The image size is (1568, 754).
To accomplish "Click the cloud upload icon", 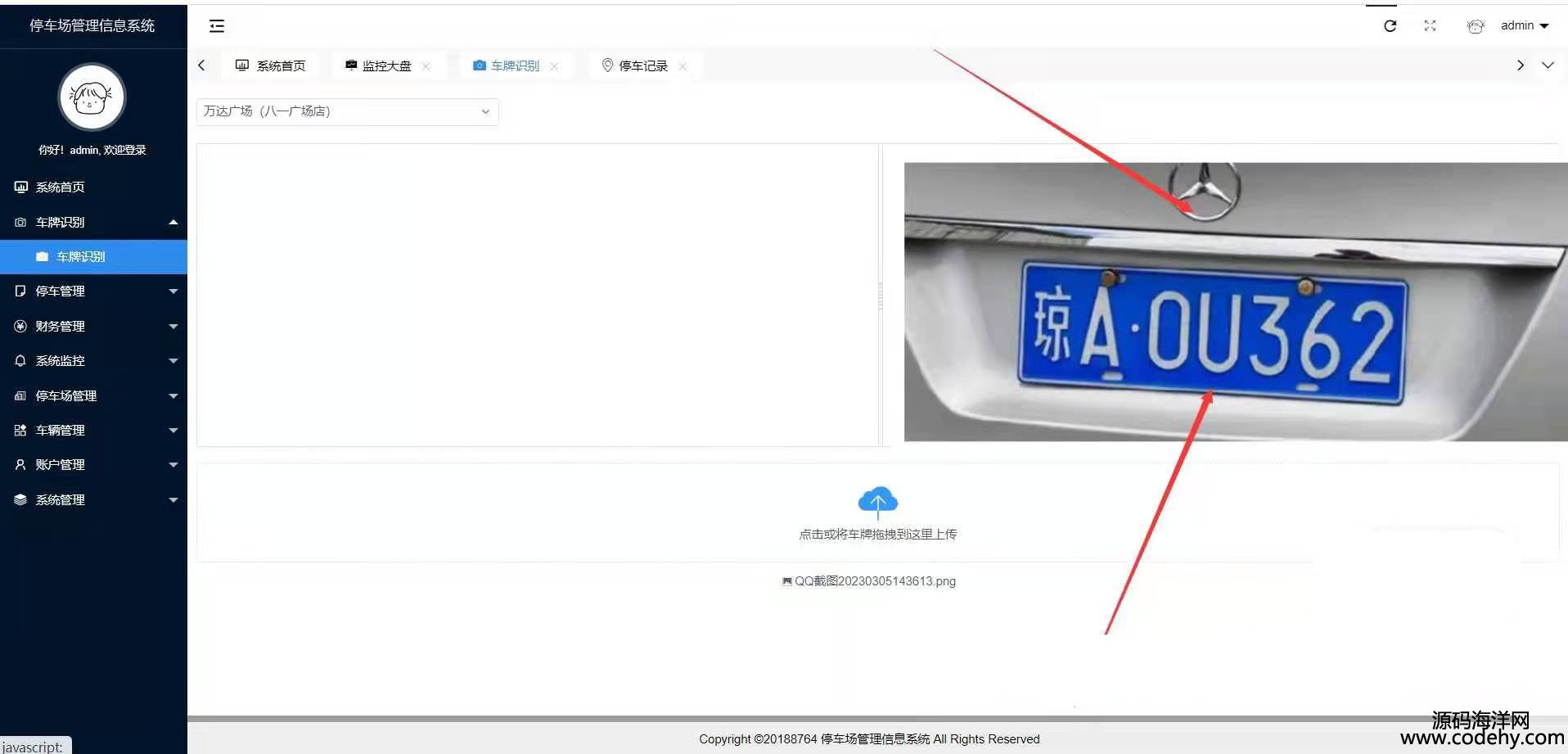I will [x=877, y=502].
